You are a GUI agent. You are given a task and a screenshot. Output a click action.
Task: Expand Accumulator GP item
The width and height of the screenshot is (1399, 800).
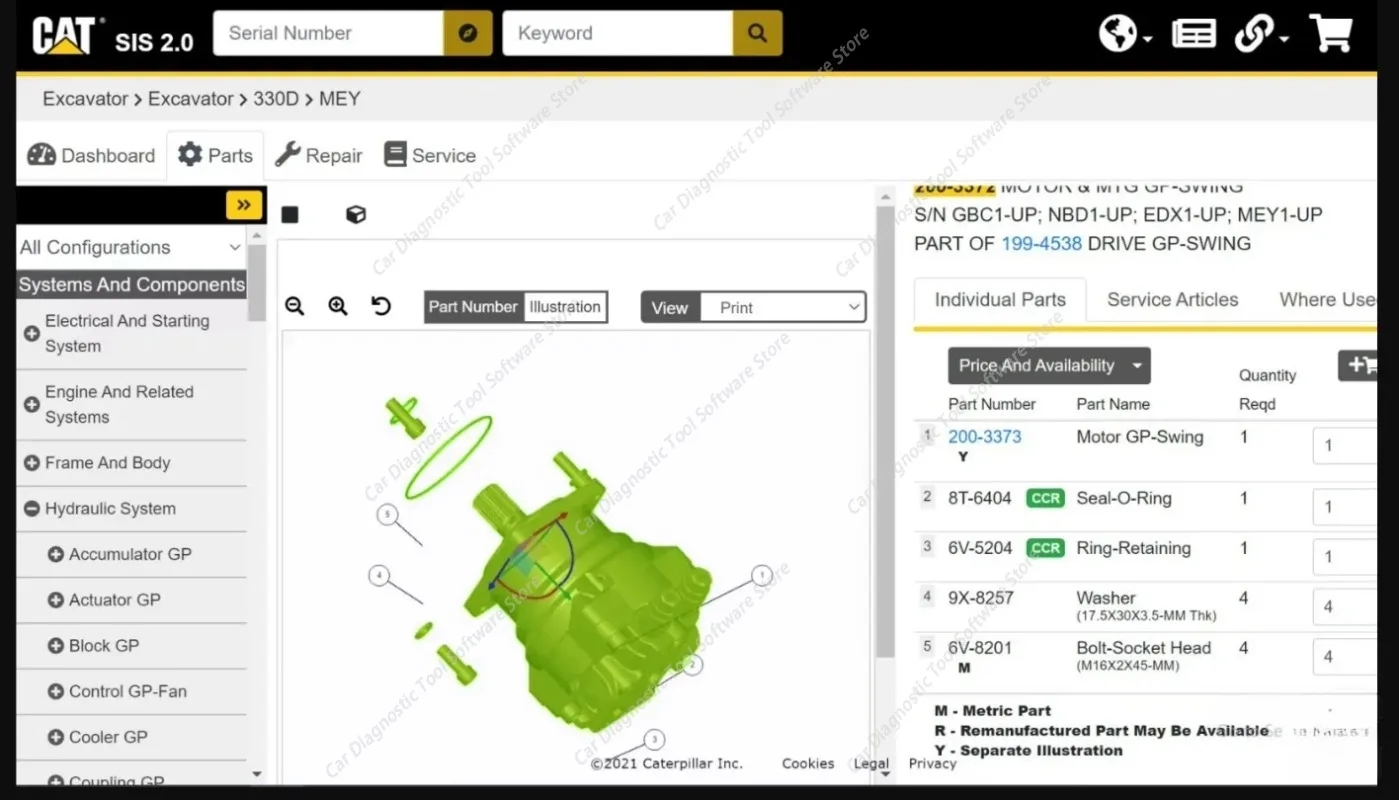point(56,554)
